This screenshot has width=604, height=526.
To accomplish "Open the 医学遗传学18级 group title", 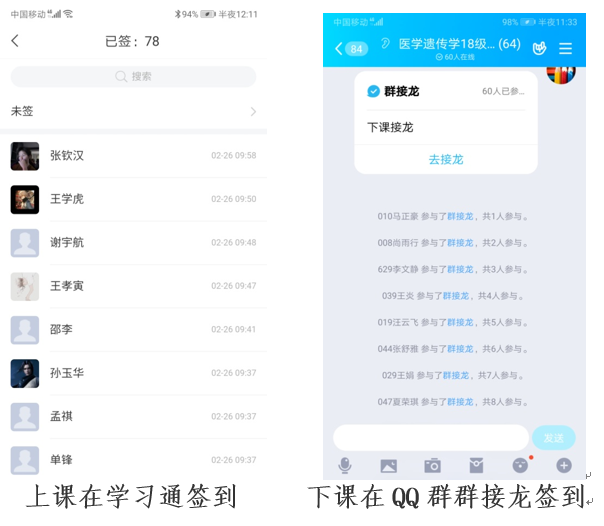I will [x=460, y=44].
